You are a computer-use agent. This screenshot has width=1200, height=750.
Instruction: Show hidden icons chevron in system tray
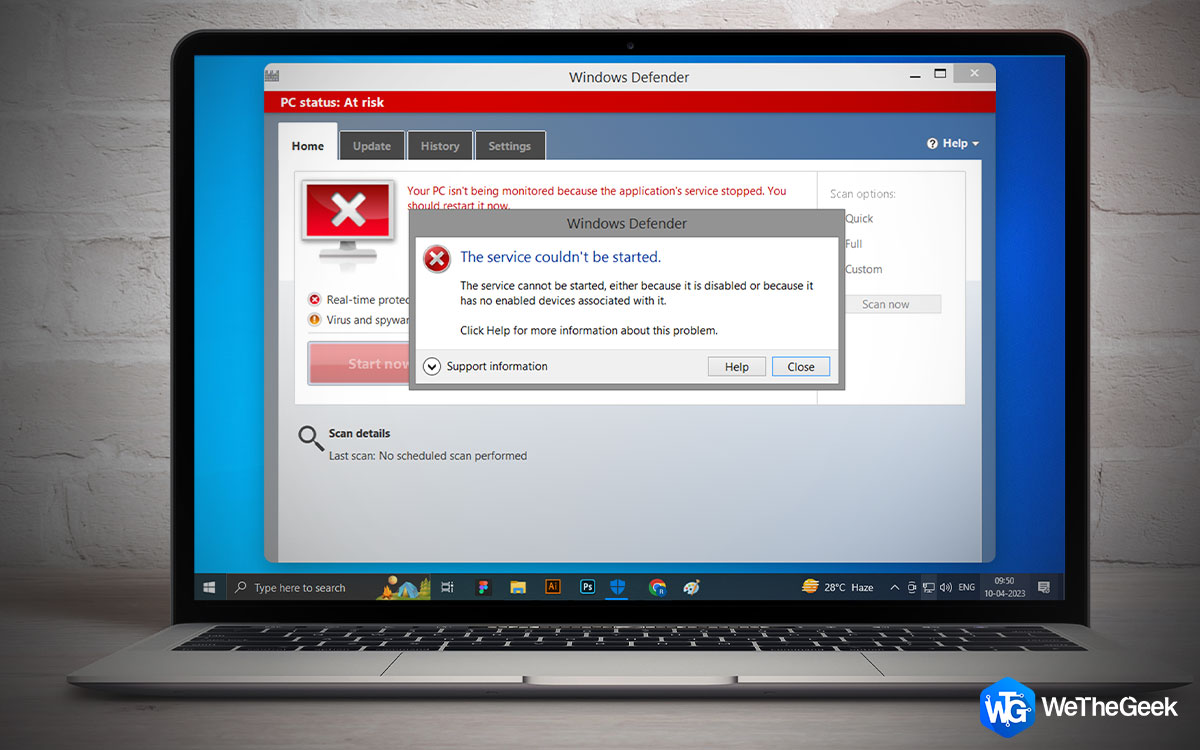pos(894,587)
